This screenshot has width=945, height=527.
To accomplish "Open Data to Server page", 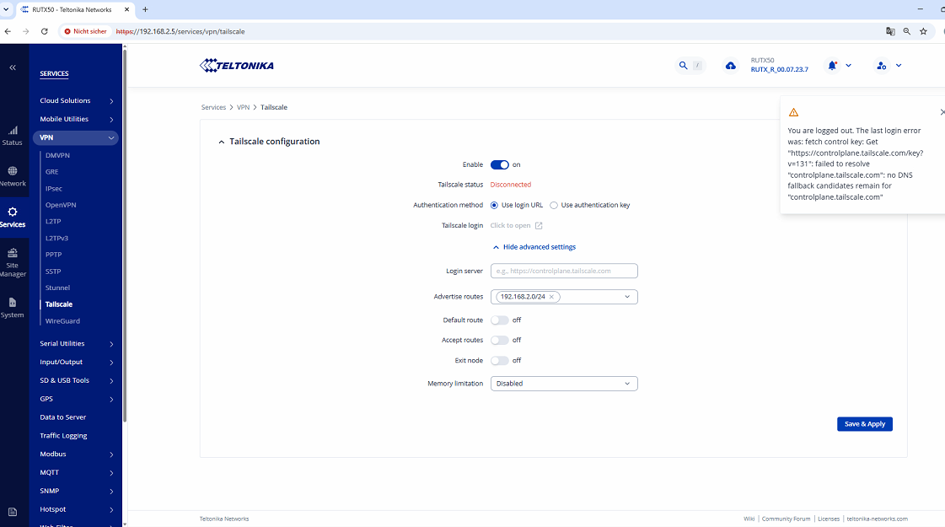I will coord(63,417).
